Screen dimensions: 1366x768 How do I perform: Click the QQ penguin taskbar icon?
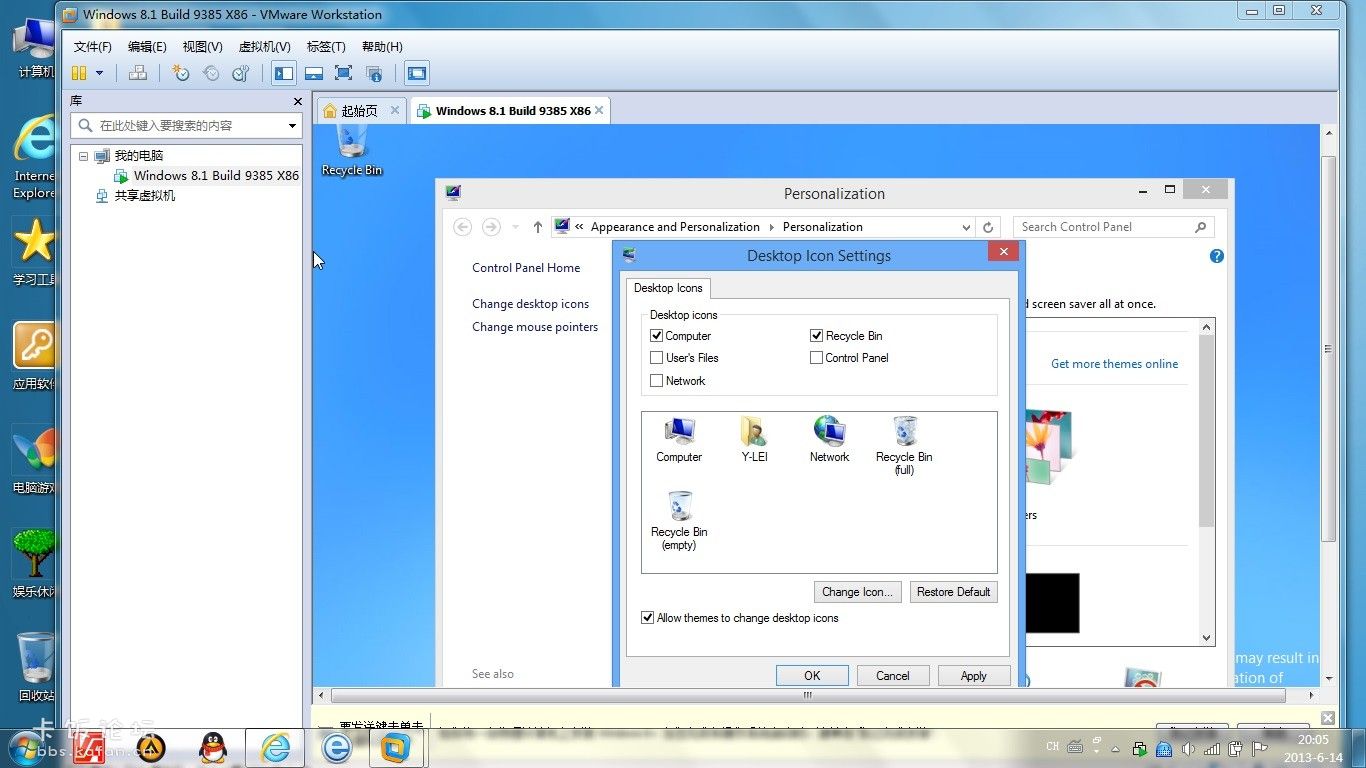pos(212,747)
